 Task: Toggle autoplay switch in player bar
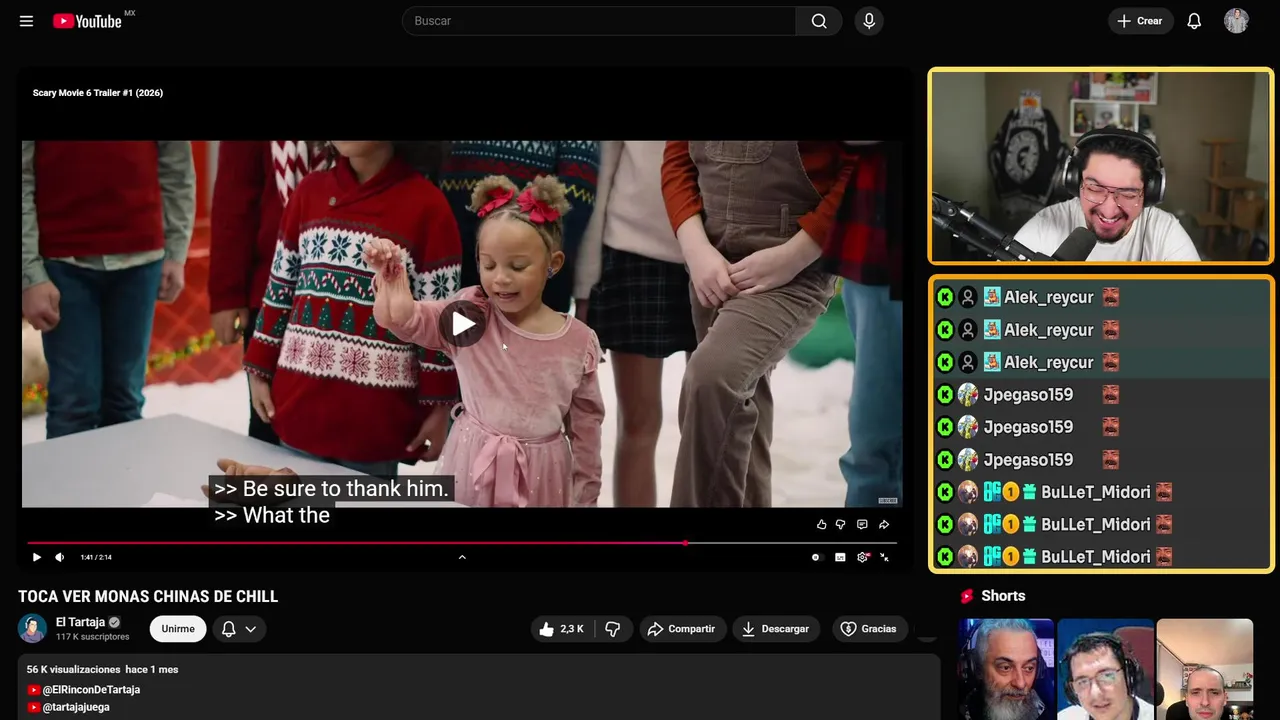(x=816, y=557)
